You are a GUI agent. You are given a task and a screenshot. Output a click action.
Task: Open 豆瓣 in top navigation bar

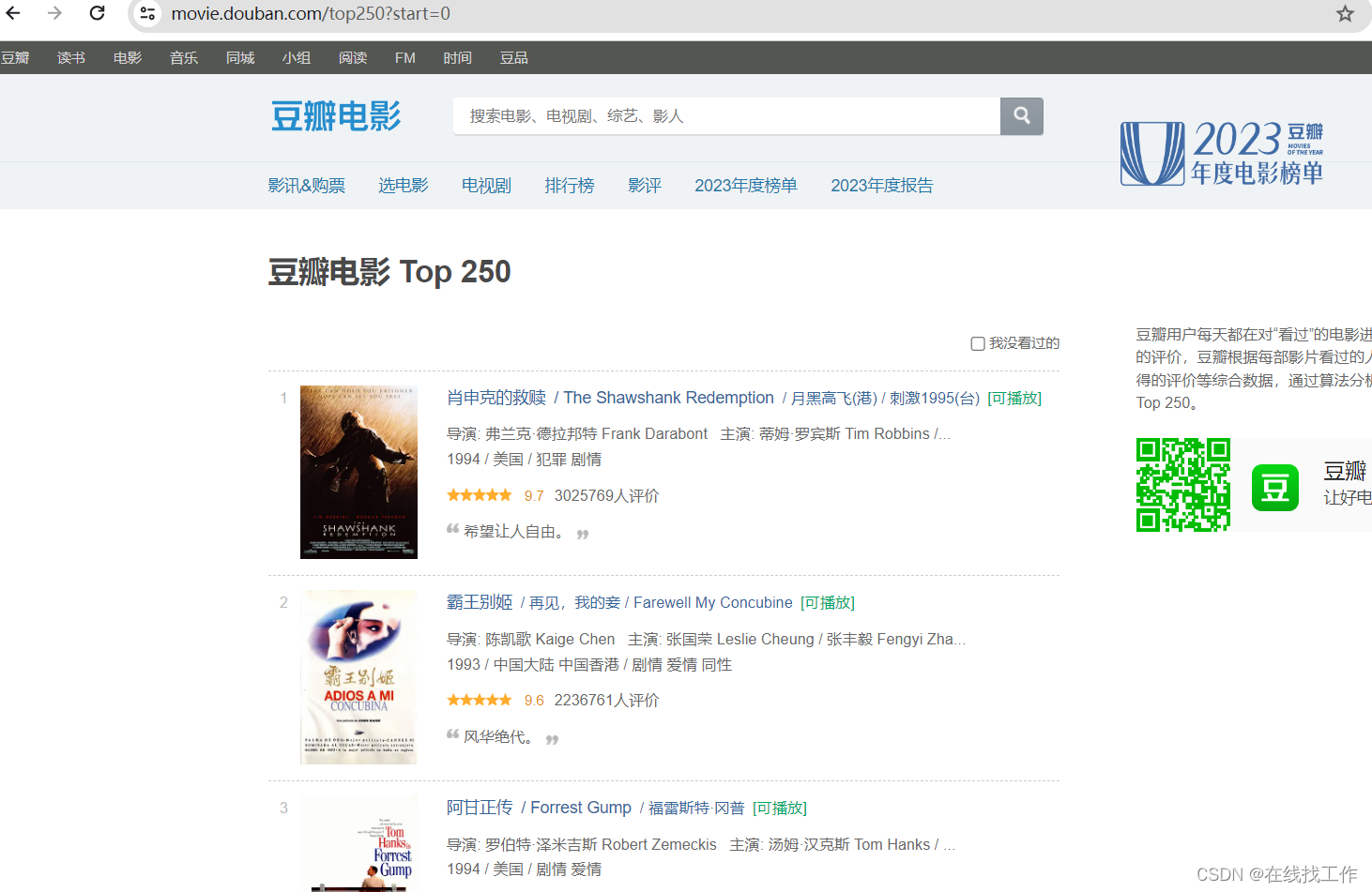15,58
